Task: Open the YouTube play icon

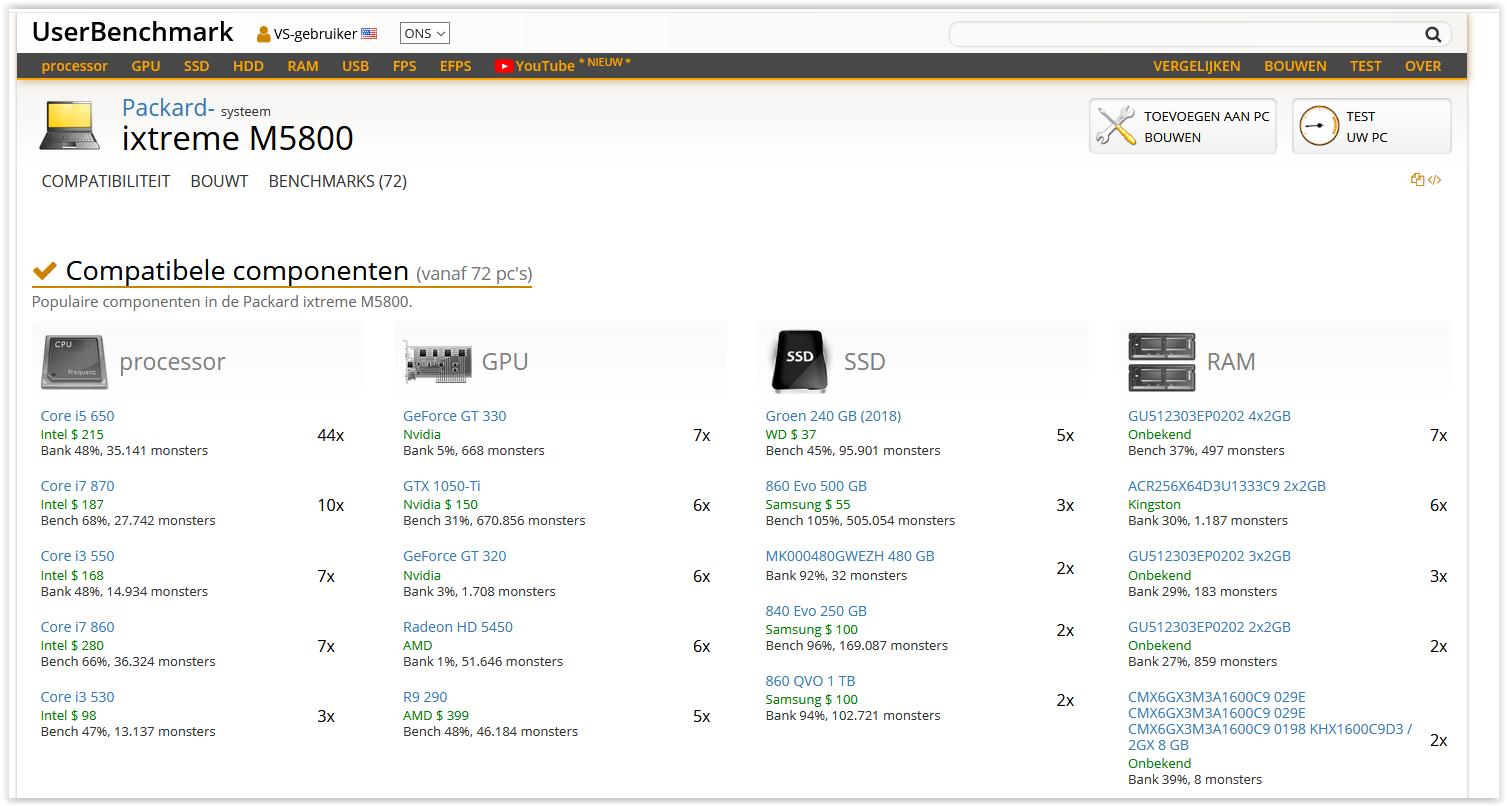Action: [x=504, y=66]
